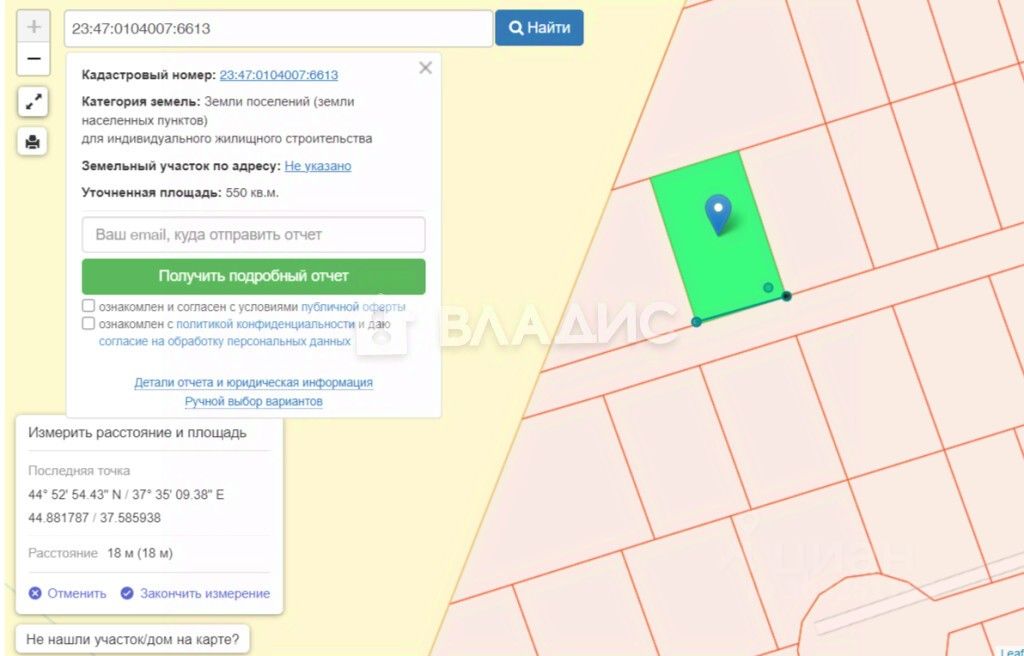Click Закончить измерение to finish measuring
This screenshot has height=656, width=1024.
coord(195,593)
